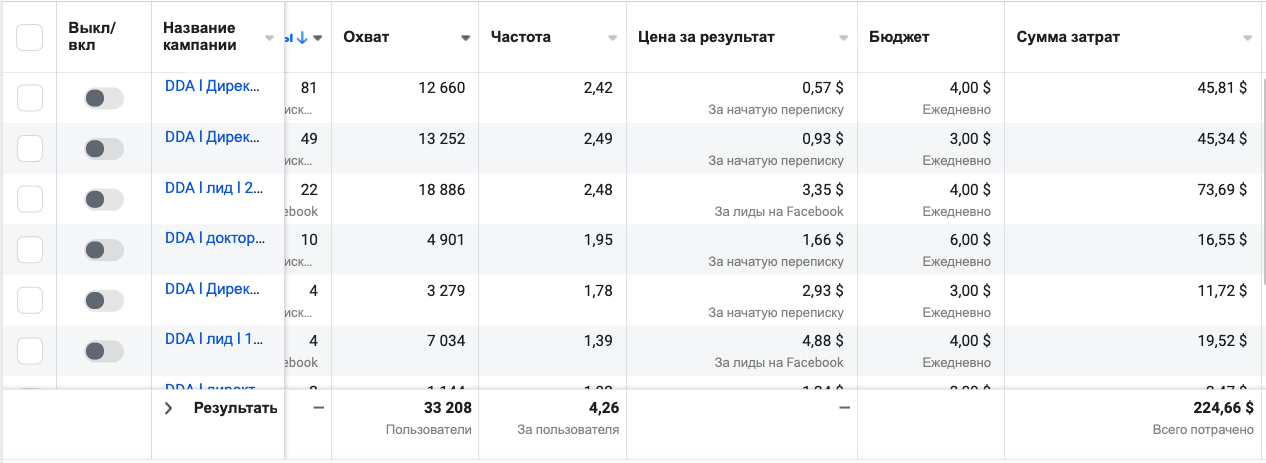Viewport: 1266px width, 463px height.
Task: Open the Частота column dropdown arrow
Action: coord(613,38)
